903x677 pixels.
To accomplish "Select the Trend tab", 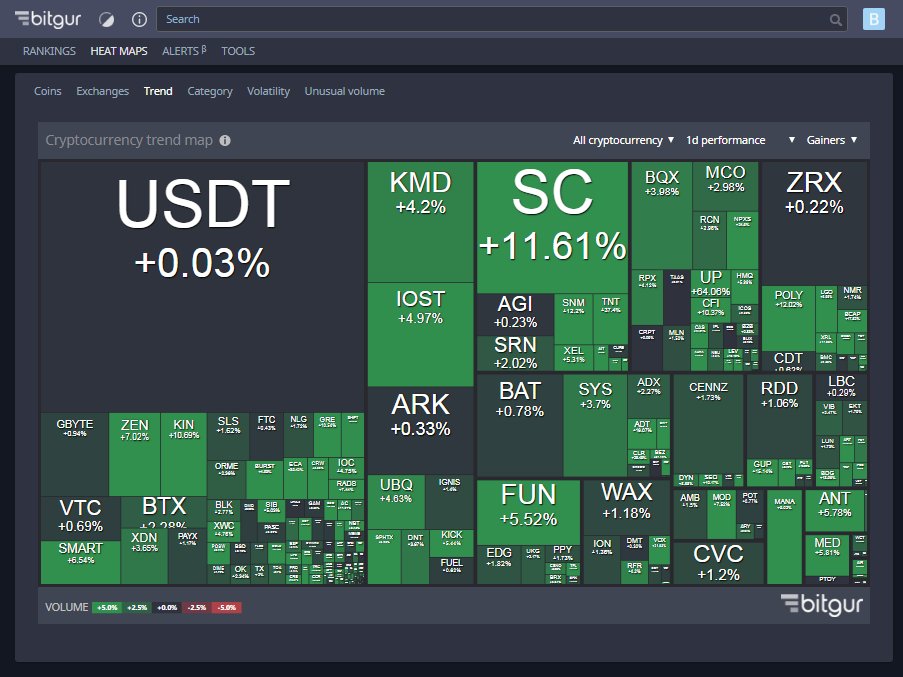I will tap(158, 91).
